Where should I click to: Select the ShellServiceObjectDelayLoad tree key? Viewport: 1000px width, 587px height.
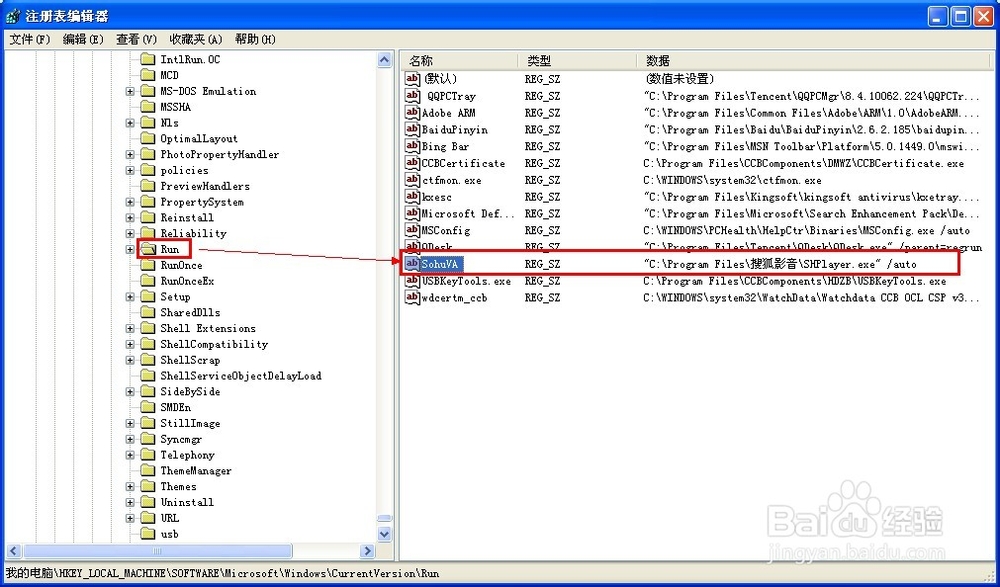(x=240, y=376)
